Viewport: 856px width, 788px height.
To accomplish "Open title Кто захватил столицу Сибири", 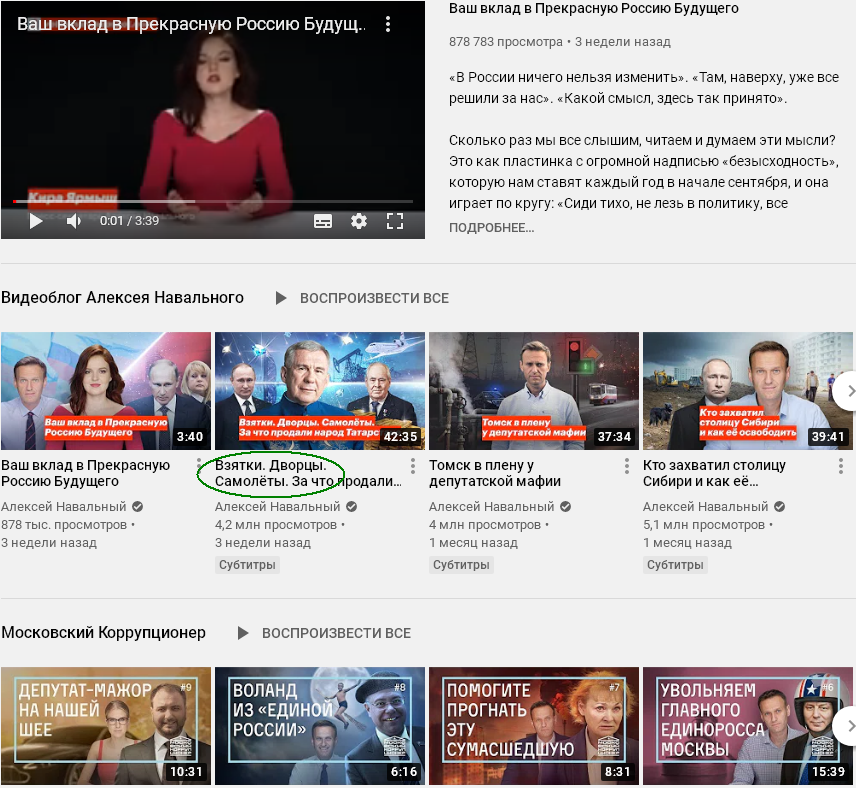I will point(714,473).
